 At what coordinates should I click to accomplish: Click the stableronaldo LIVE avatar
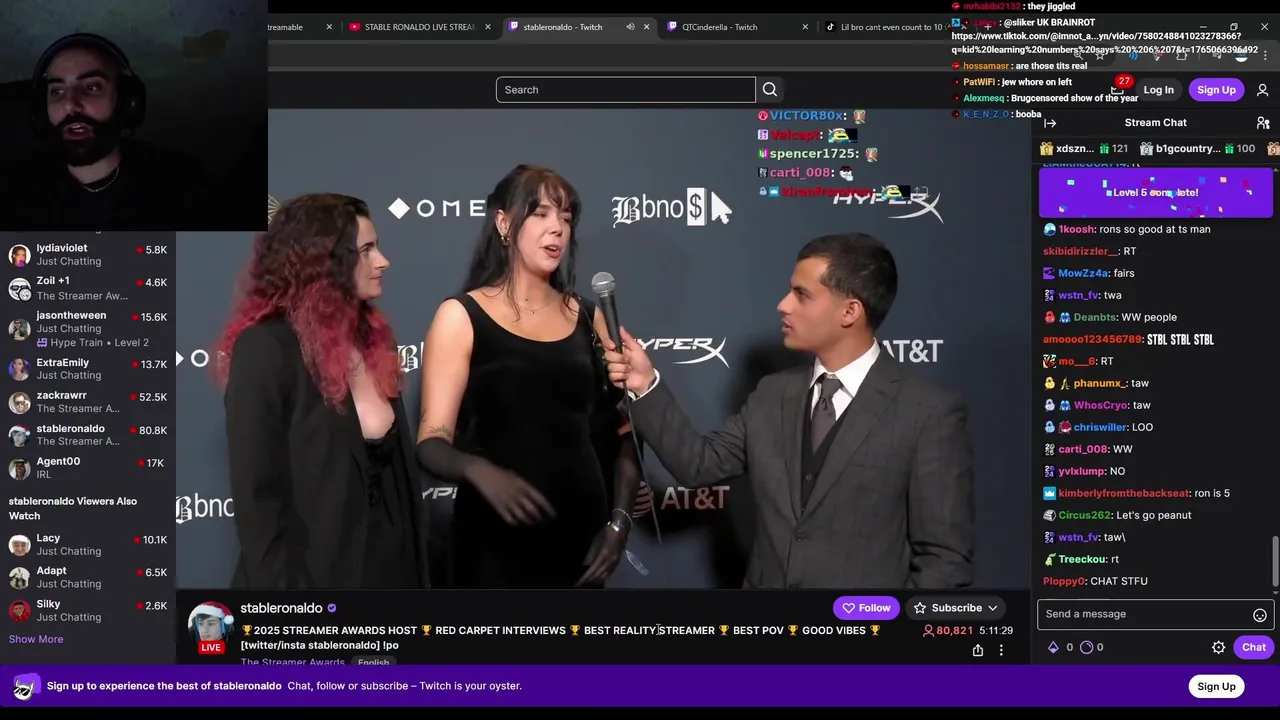(x=211, y=627)
